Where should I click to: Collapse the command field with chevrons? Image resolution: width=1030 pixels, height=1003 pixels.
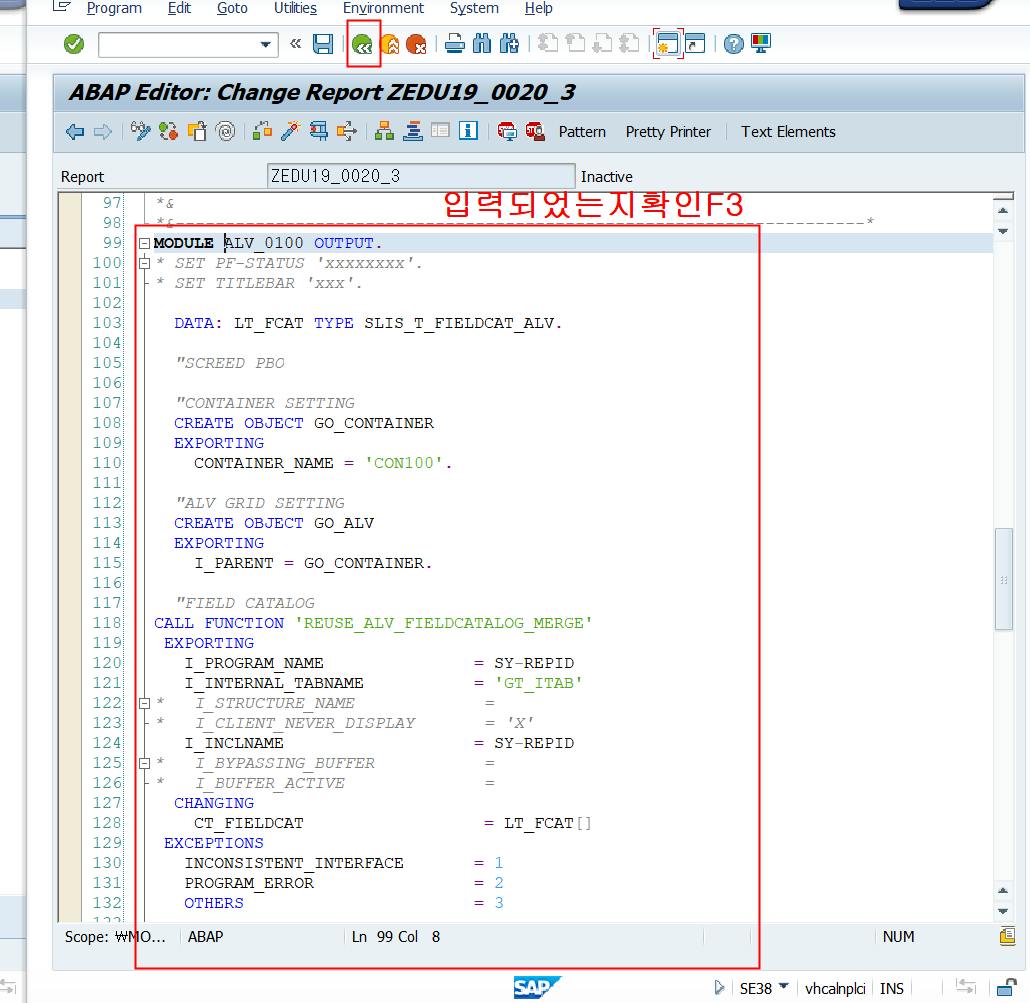click(x=296, y=44)
